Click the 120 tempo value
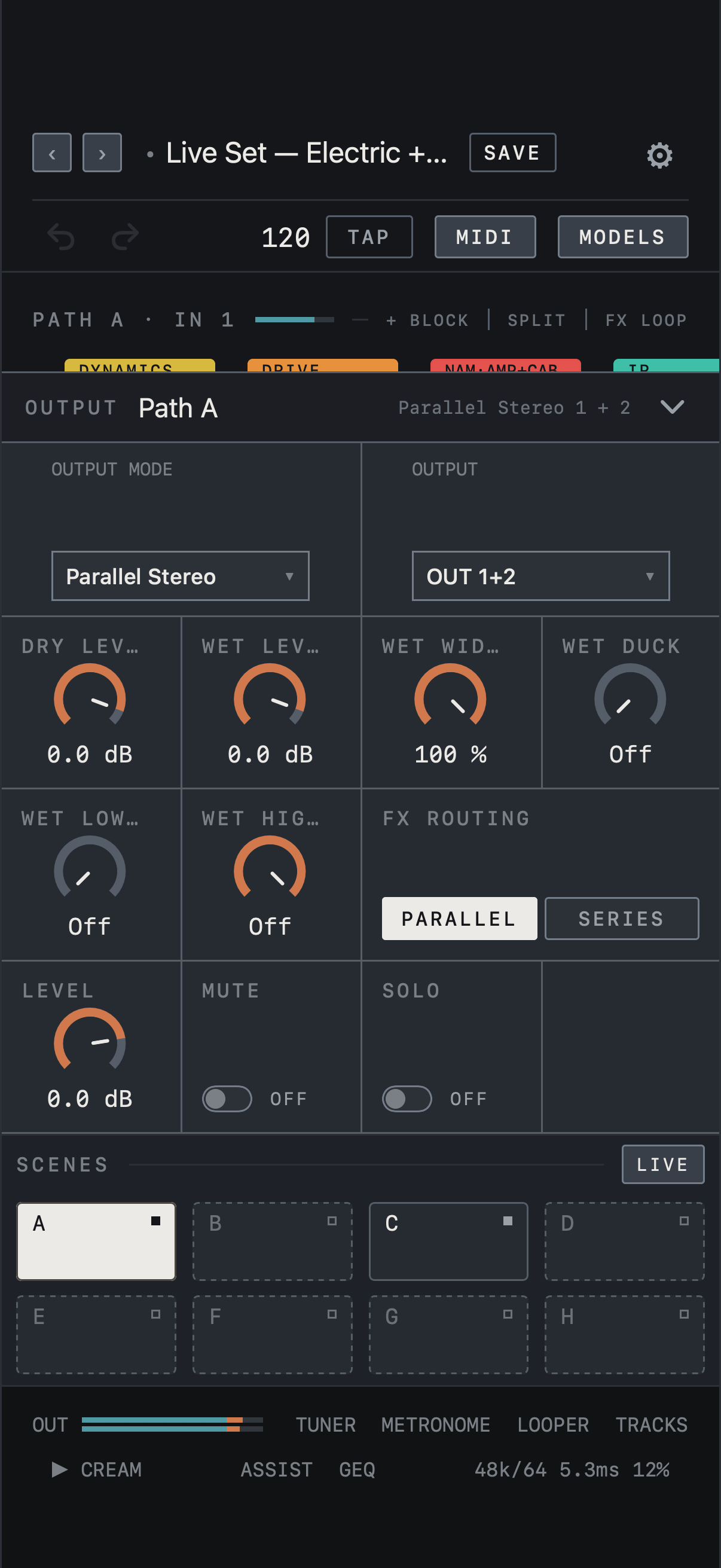Viewport: 721px width, 1568px height. (285, 237)
